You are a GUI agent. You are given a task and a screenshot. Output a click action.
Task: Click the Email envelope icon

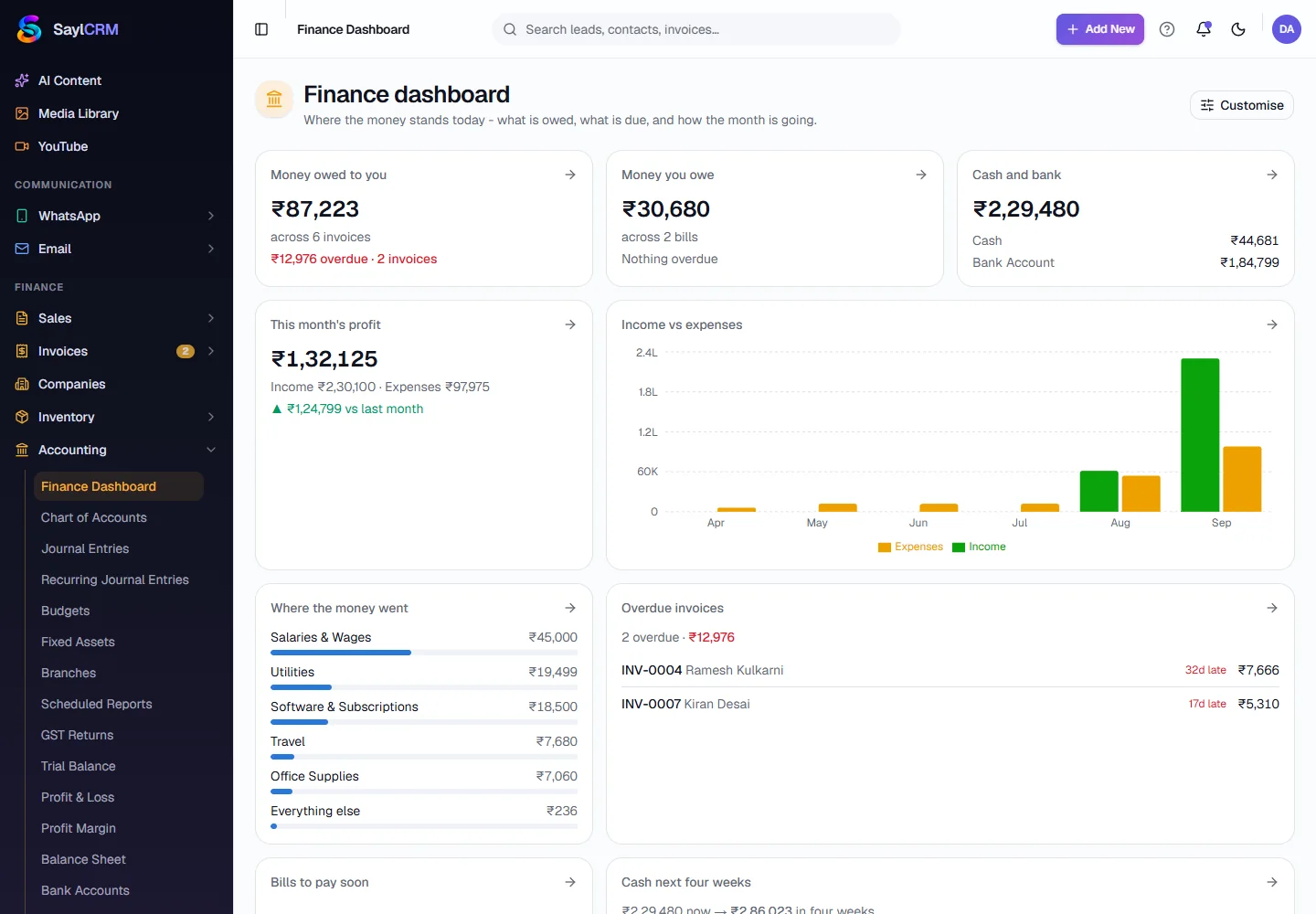coord(22,249)
